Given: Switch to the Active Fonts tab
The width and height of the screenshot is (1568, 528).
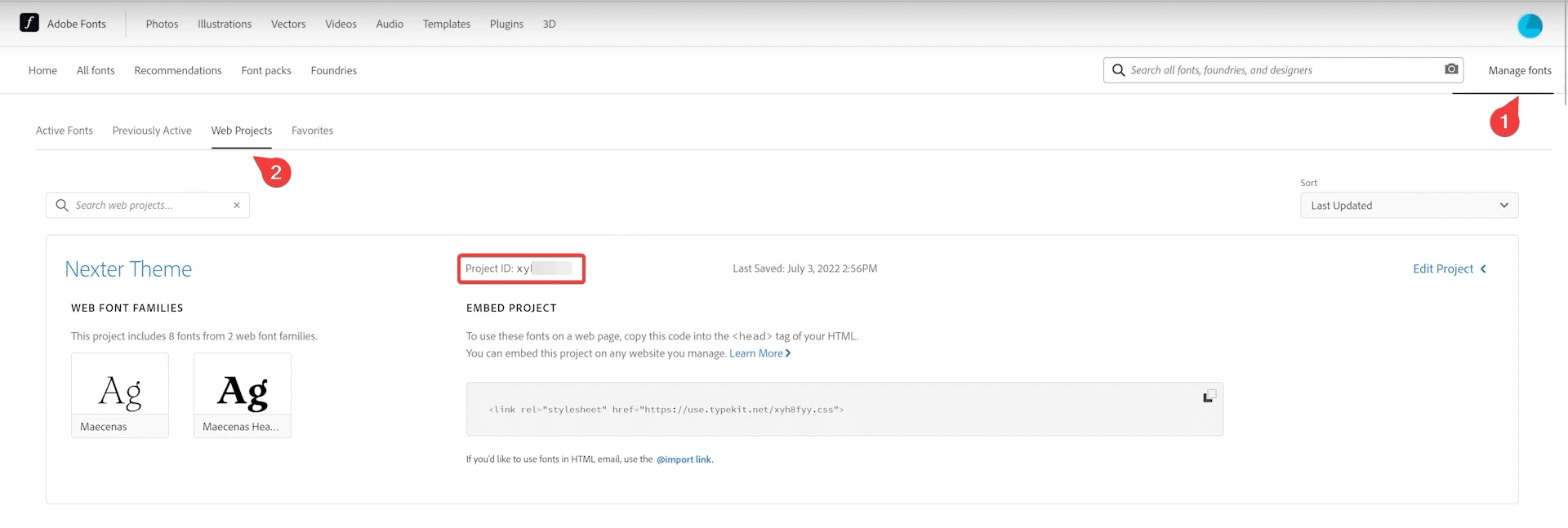Looking at the screenshot, I should [65, 131].
